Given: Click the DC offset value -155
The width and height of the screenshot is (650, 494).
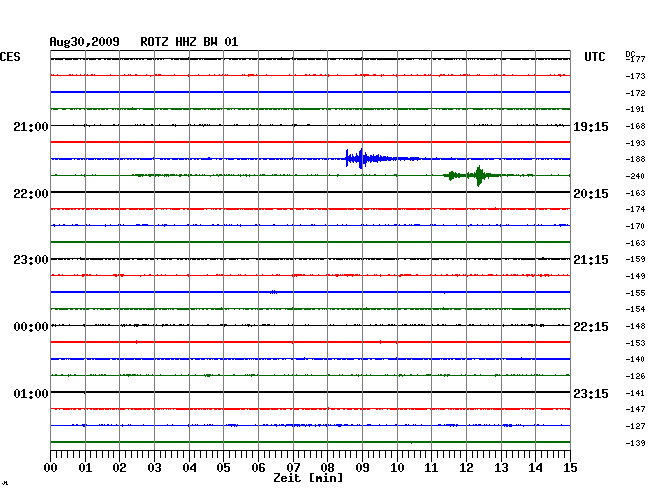Looking at the screenshot, I should pos(635,293).
